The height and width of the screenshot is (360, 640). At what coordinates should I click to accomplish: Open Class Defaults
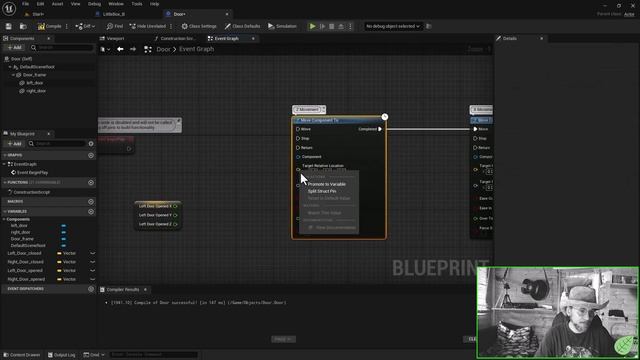(x=242, y=26)
